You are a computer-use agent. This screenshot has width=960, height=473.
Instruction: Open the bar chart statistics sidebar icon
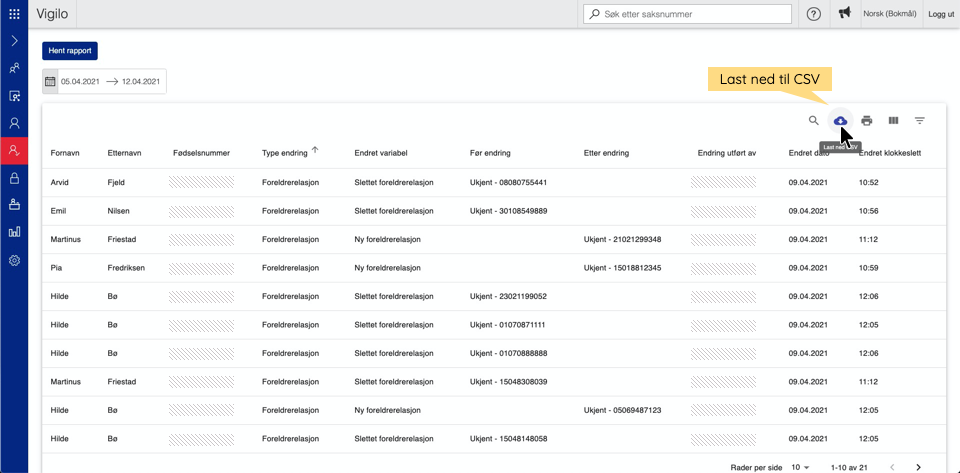(14, 233)
